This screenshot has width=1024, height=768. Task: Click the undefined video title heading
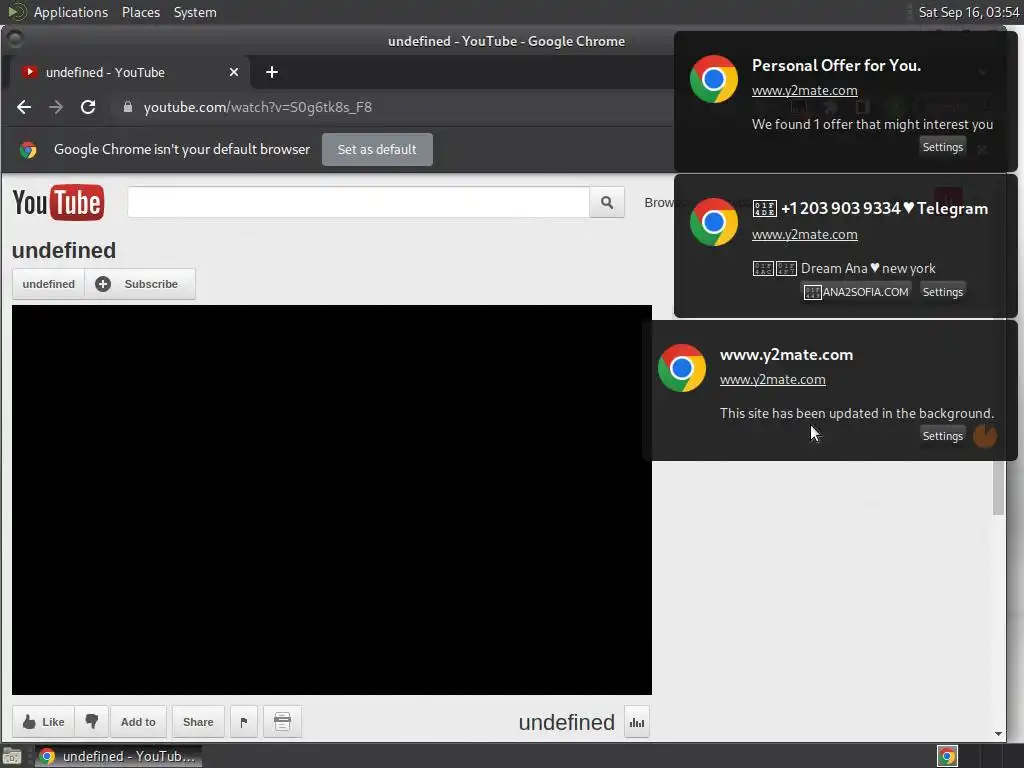click(x=64, y=250)
